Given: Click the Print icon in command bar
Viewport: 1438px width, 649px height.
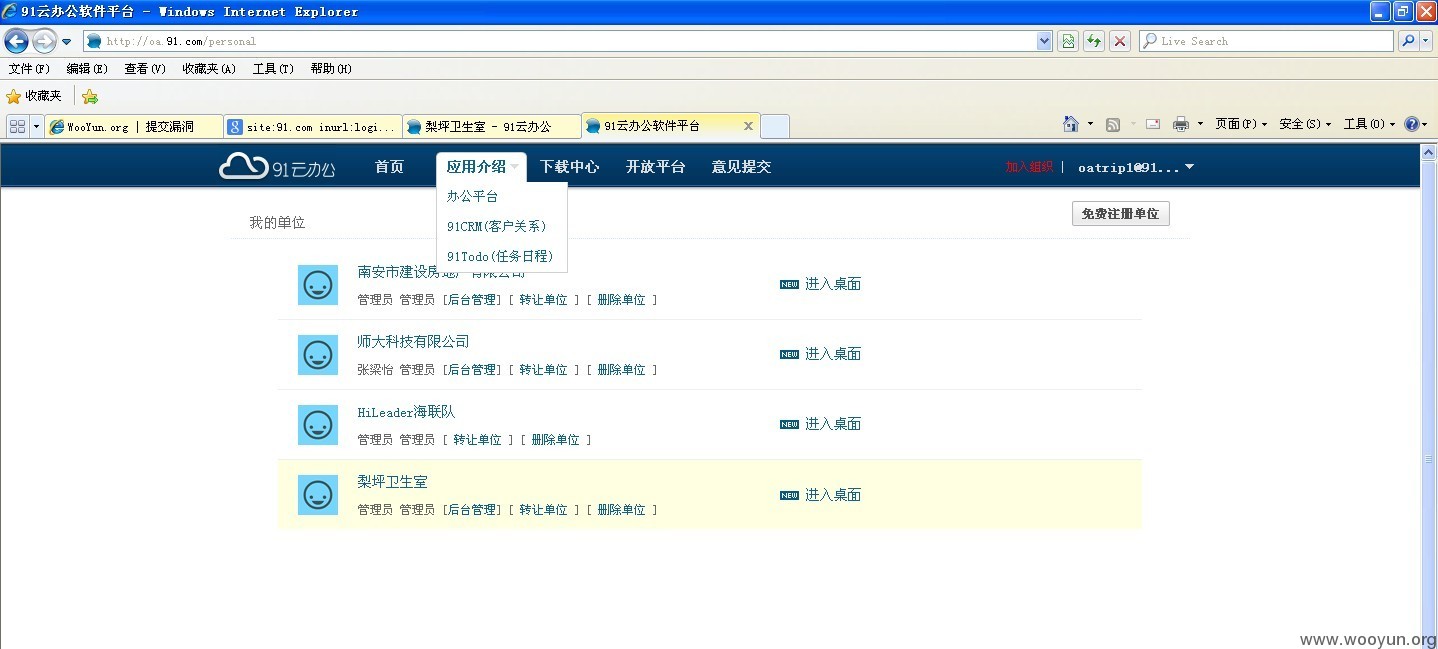Looking at the screenshot, I should tap(1181, 124).
